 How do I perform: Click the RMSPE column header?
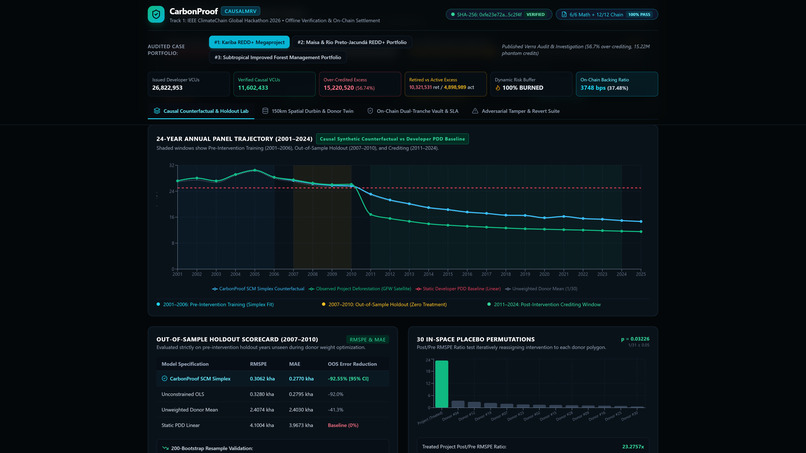click(258, 364)
